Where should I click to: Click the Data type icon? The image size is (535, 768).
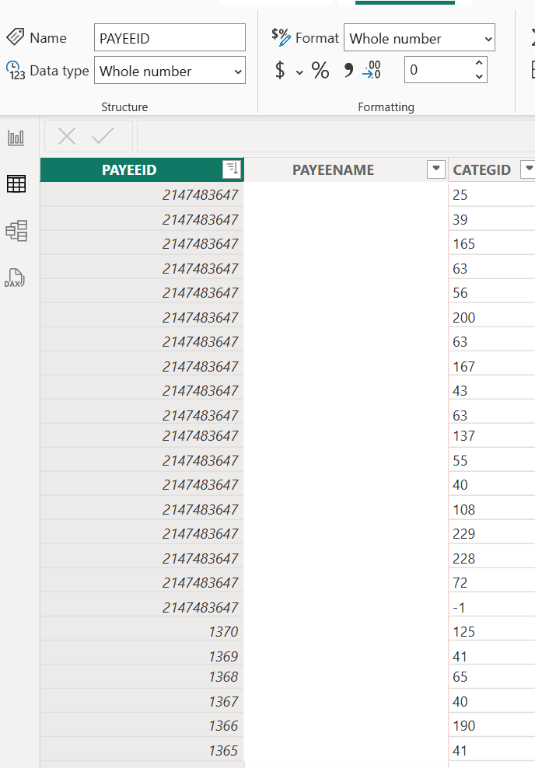point(15,70)
